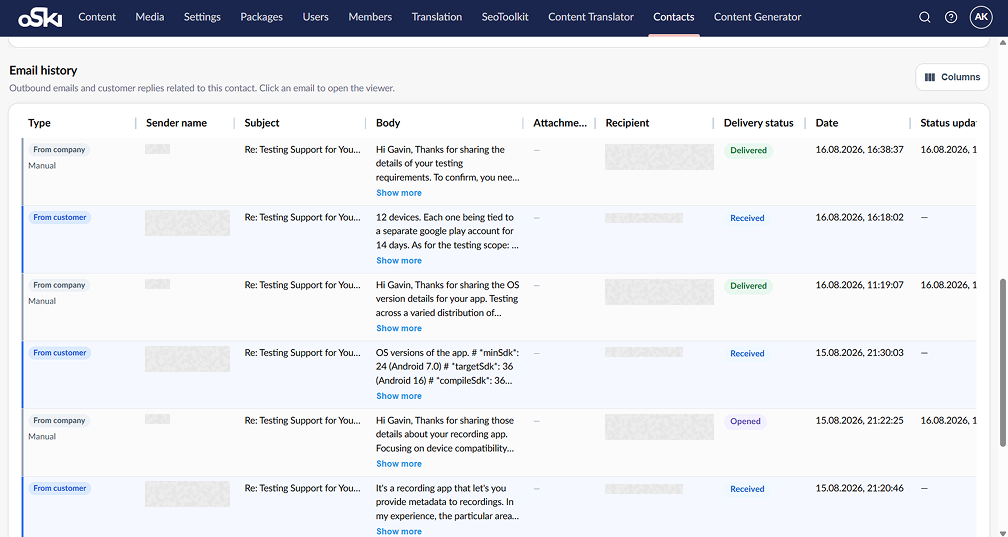This screenshot has height=537, width=1008.
Task: Open the email dated 16.08.2026, 16:18:02
Action: (499, 239)
